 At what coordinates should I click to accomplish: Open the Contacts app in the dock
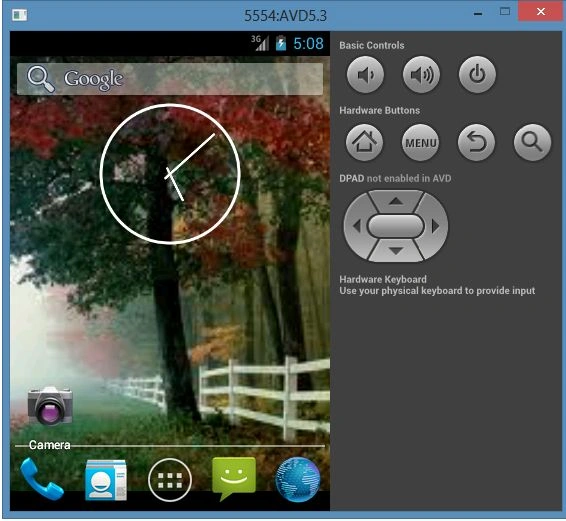106,480
